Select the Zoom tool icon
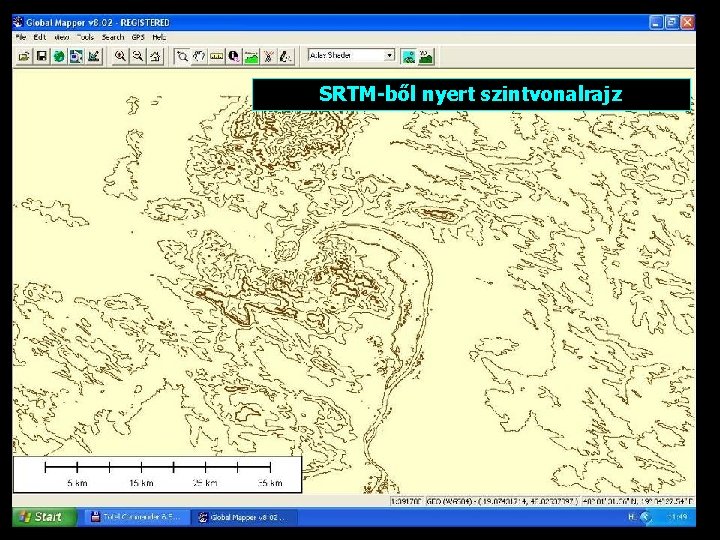The image size is (720, 540). click(x=182, y=56)
